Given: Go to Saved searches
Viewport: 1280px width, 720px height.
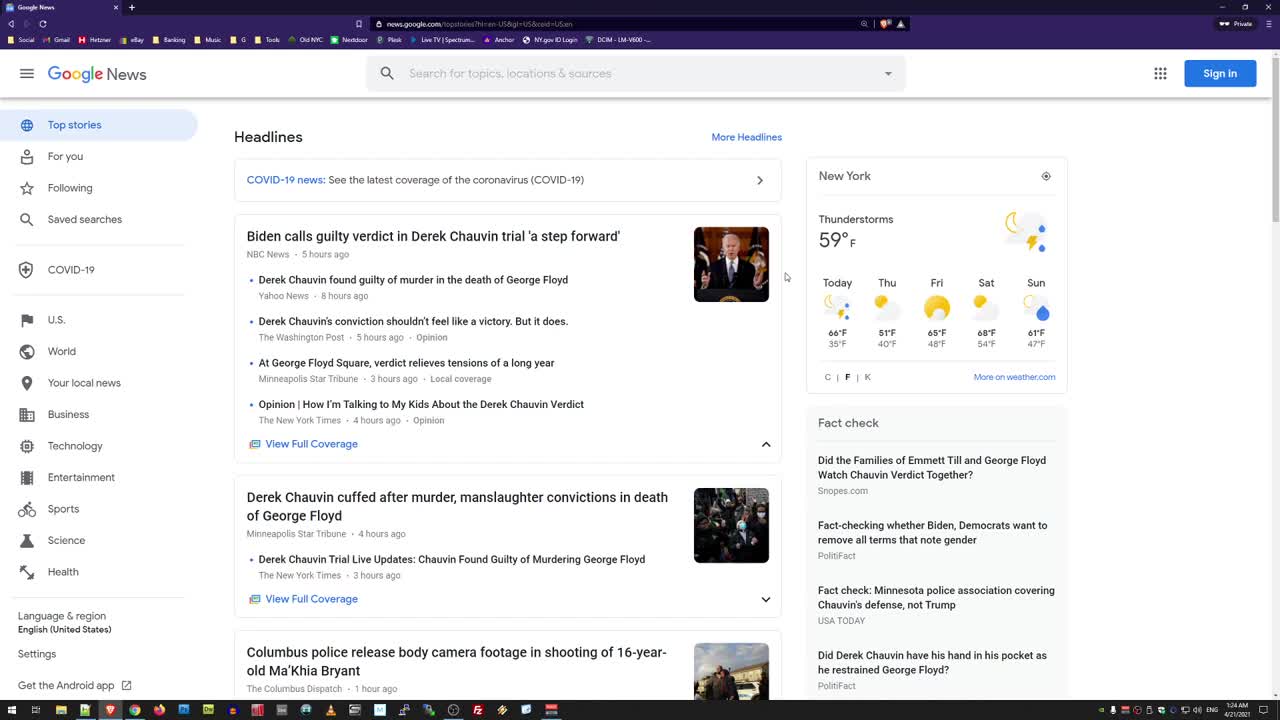Looking at the screenshot, I should coord(85,219).
